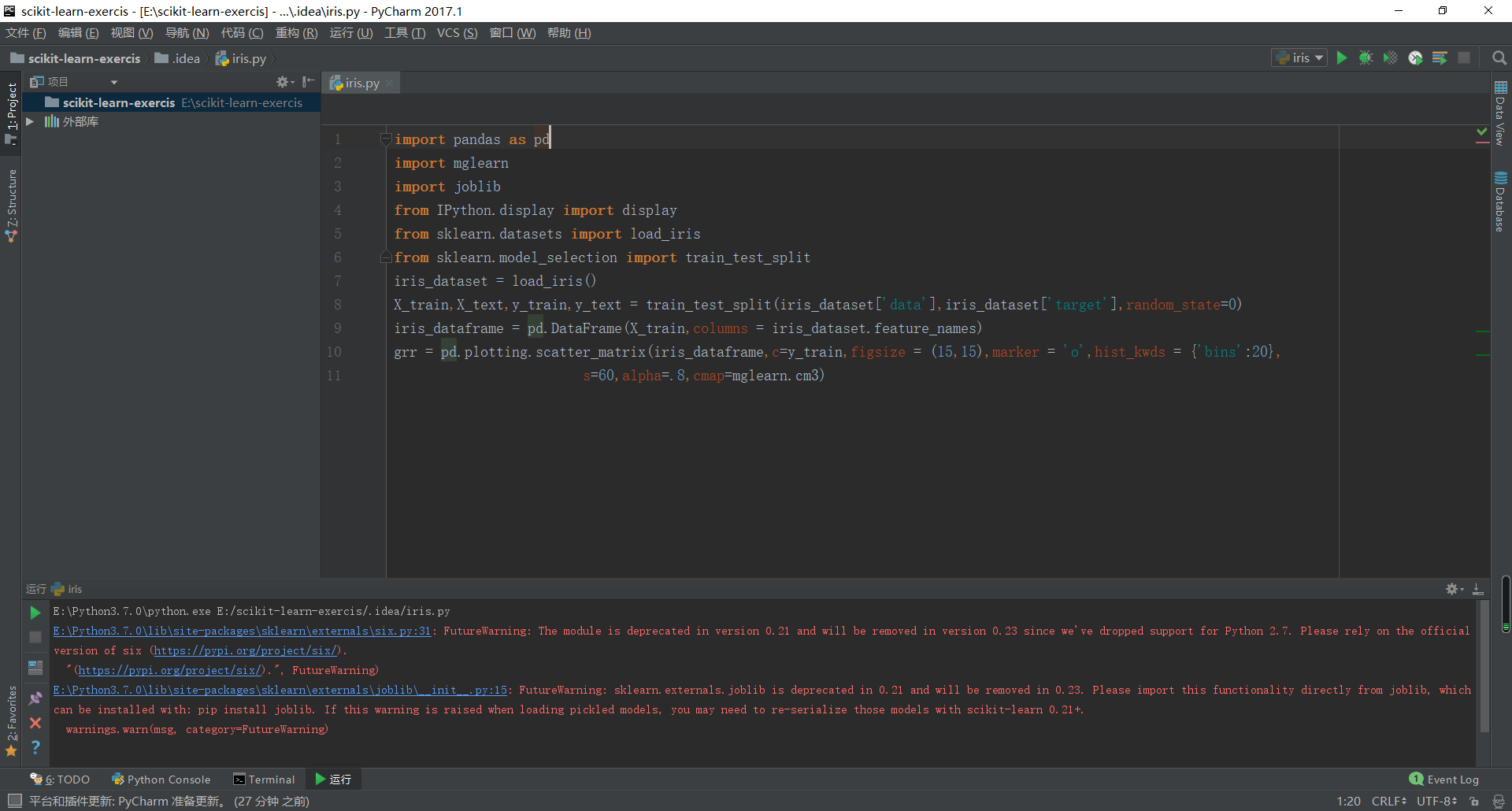Collapse import block fold marker on line 1

[x=386, y=139]
